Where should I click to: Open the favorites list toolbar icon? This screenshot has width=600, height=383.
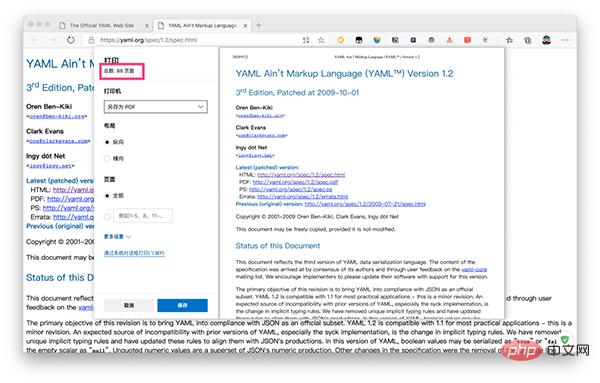click(509, 40)
